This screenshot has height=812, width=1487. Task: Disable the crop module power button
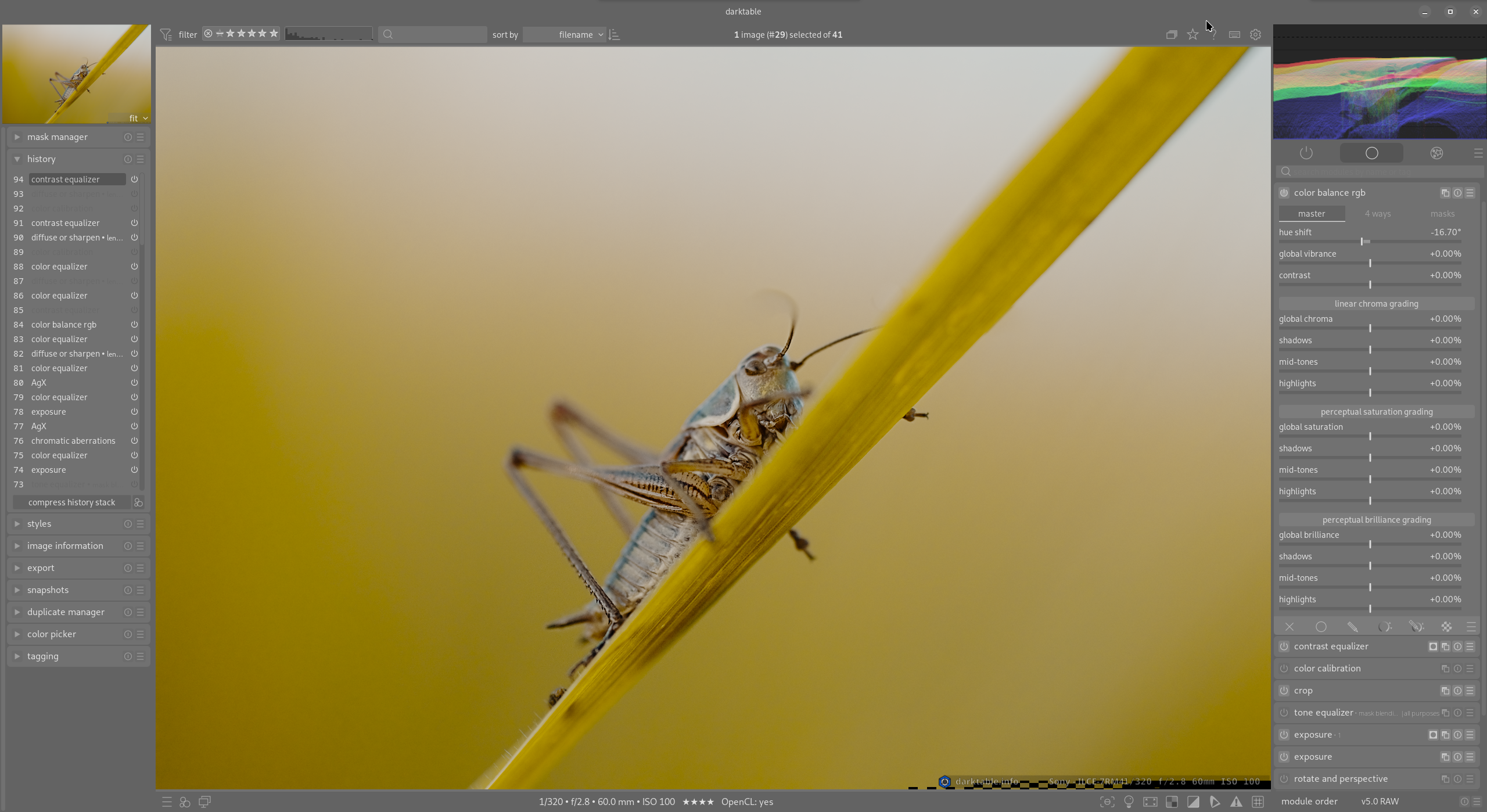point(1284,691)
